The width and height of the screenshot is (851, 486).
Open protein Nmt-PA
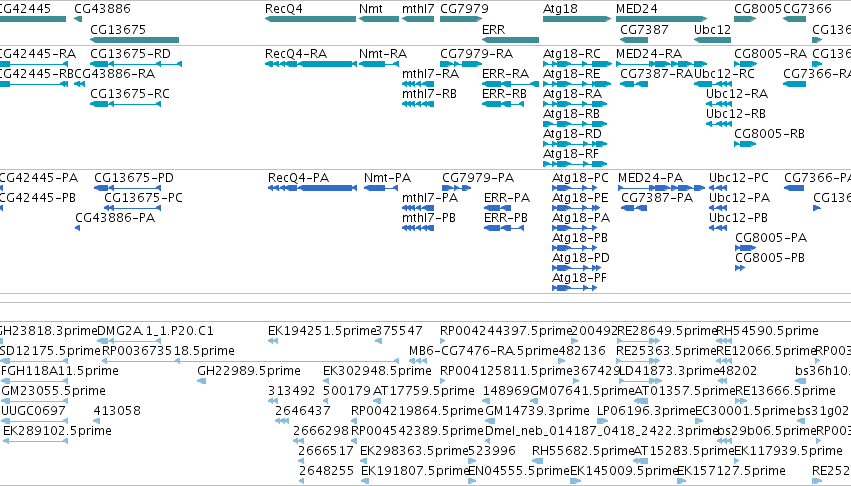pos(381,188)
